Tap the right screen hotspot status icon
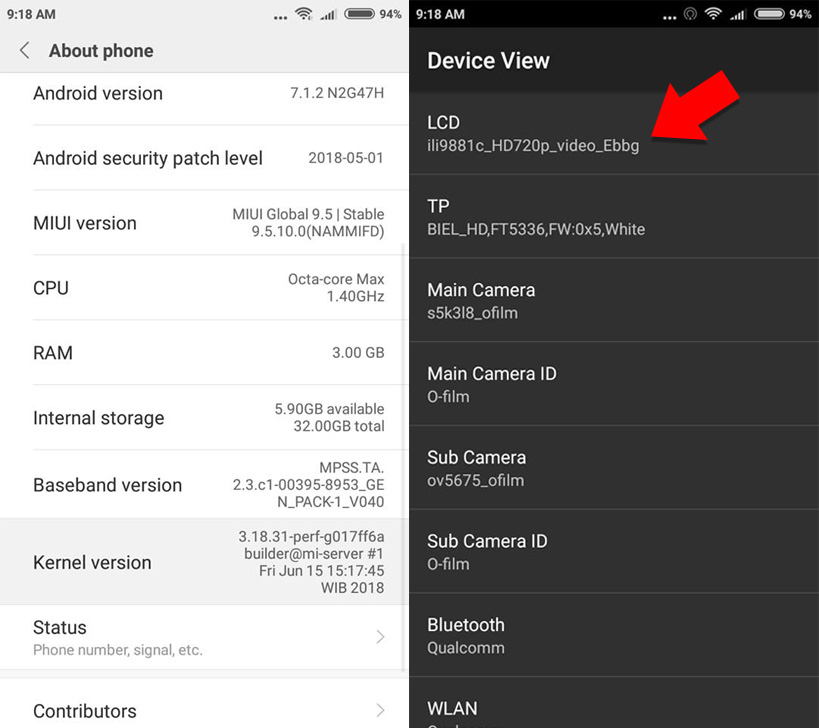819x728 pixels. [x=691, y=14]
